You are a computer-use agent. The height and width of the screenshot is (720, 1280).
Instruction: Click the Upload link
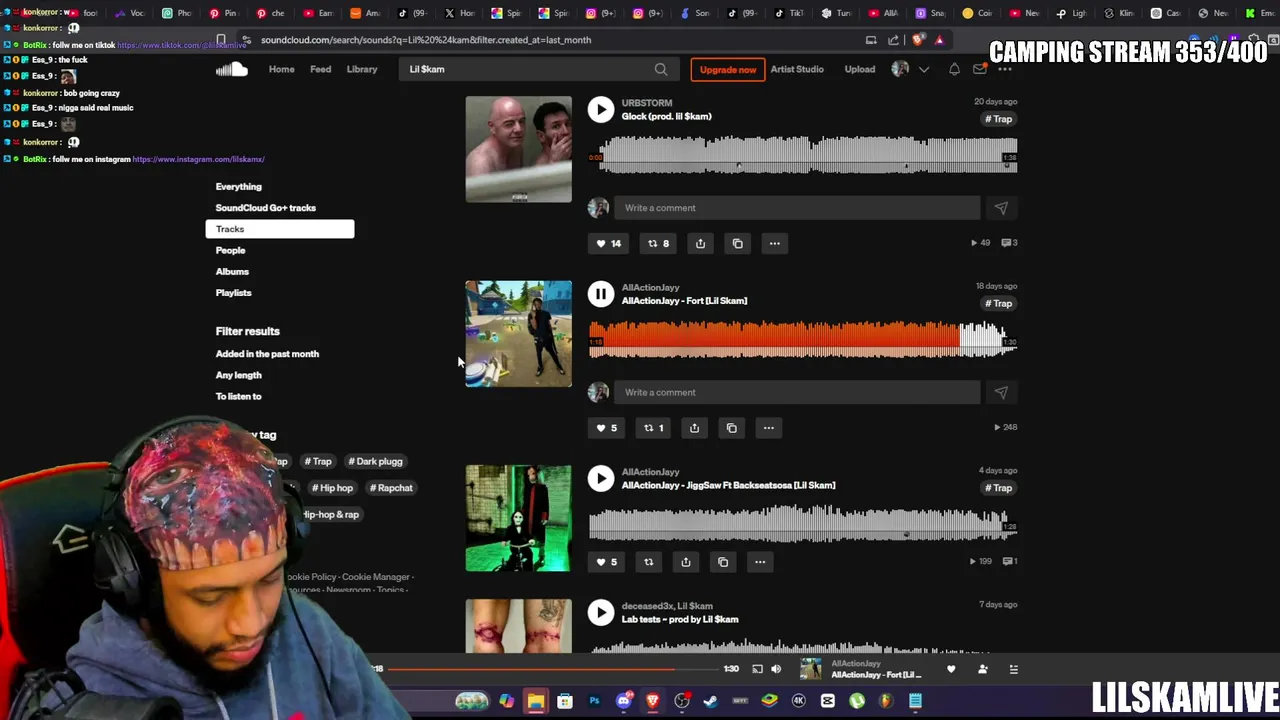pyautogui.click(x=860, y=69)
